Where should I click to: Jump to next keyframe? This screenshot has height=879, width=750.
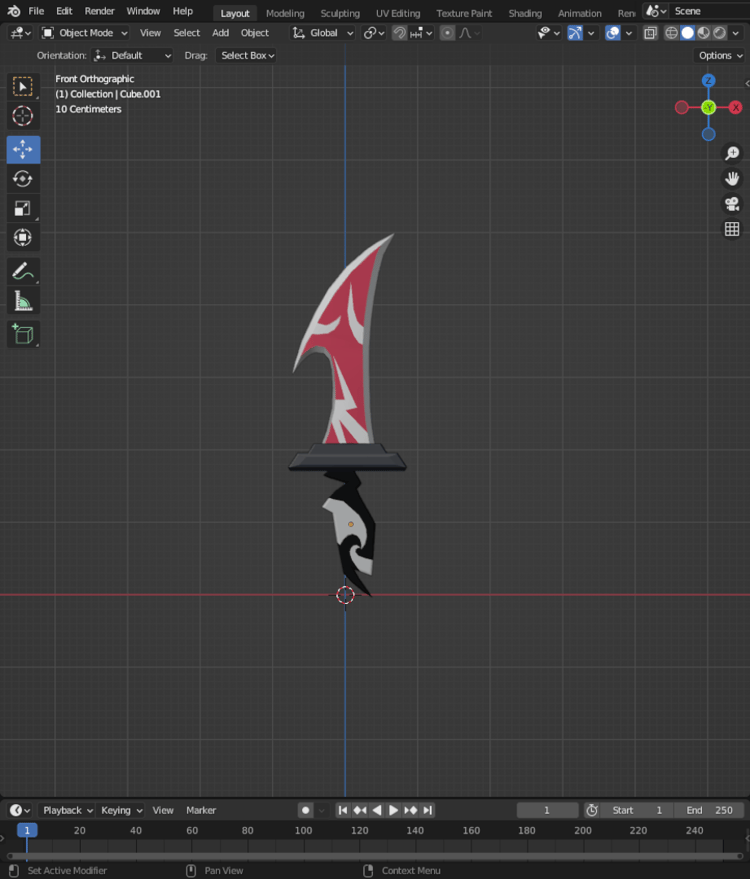tap(411, 810)
